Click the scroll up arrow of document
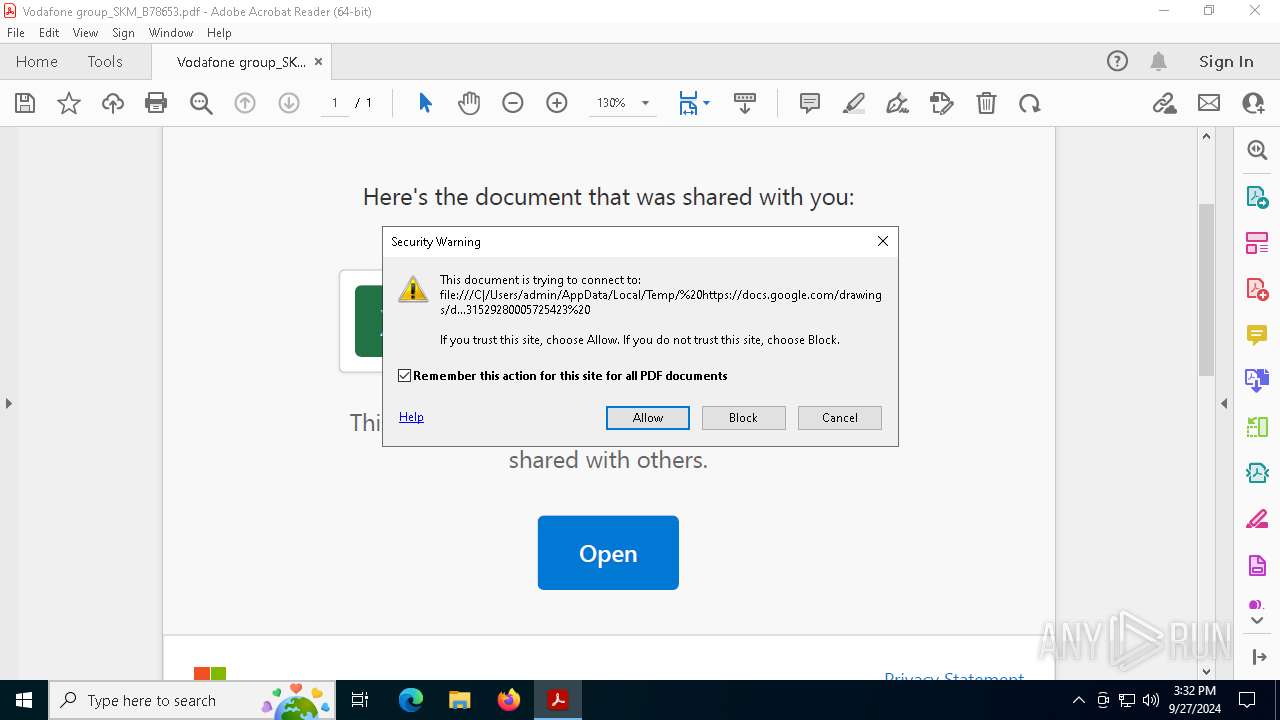Image resolution: width=1280 pixels, height=720 pixels. pyautogui.click(x=1206, y=136)
